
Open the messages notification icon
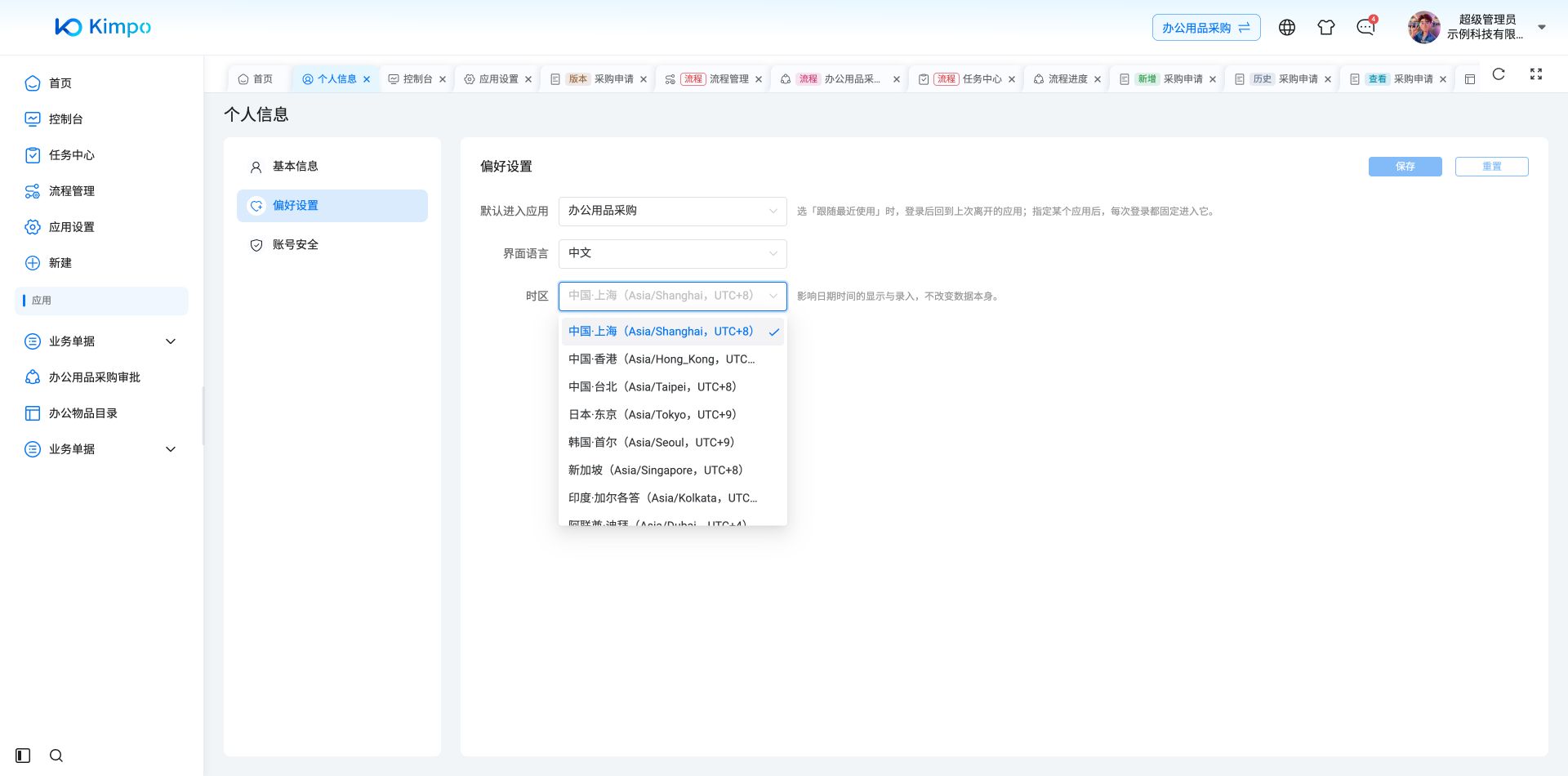coord(1365,27)
